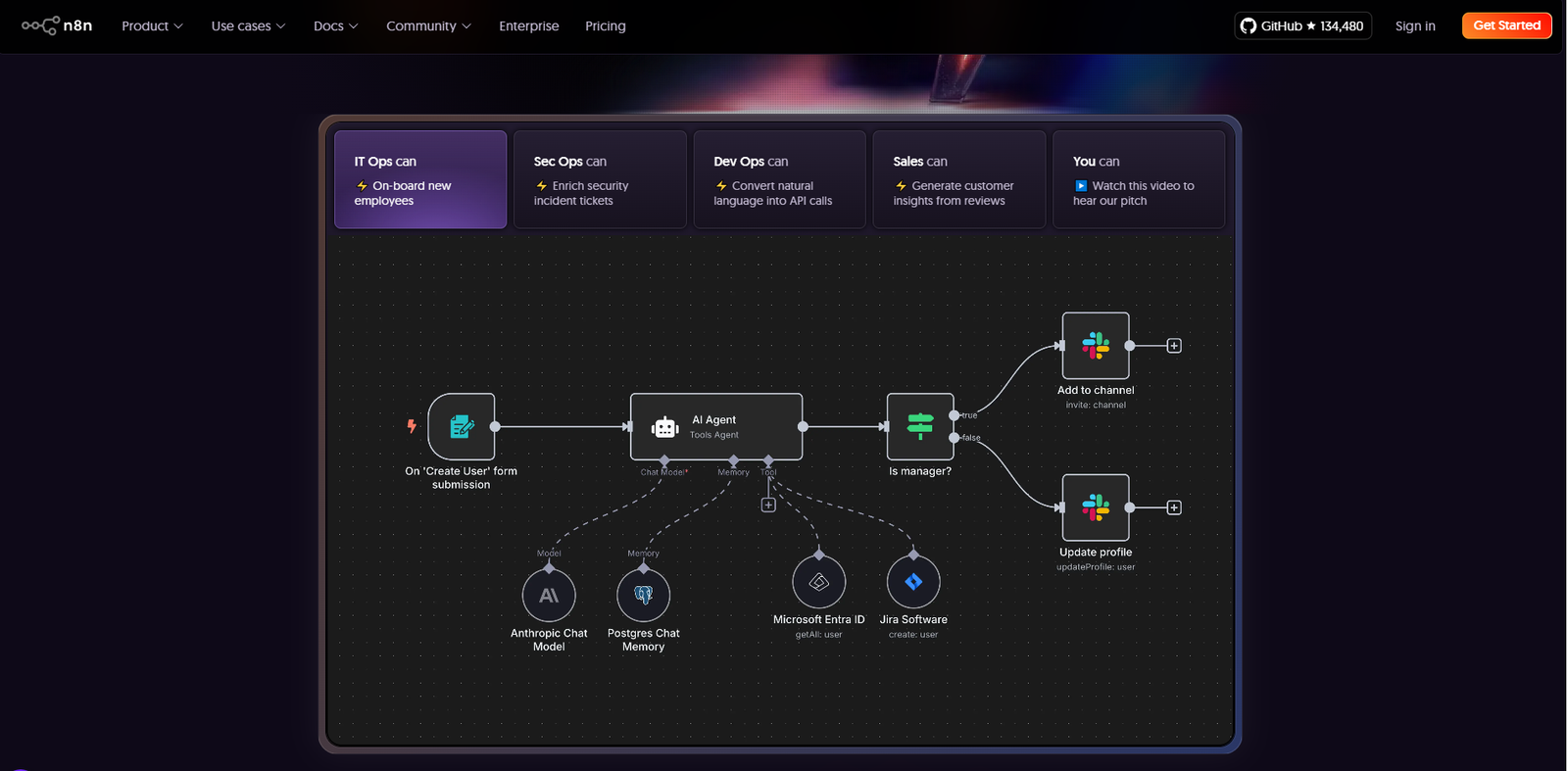Add a tool with the plus under AI Agent

coord(768,506)
